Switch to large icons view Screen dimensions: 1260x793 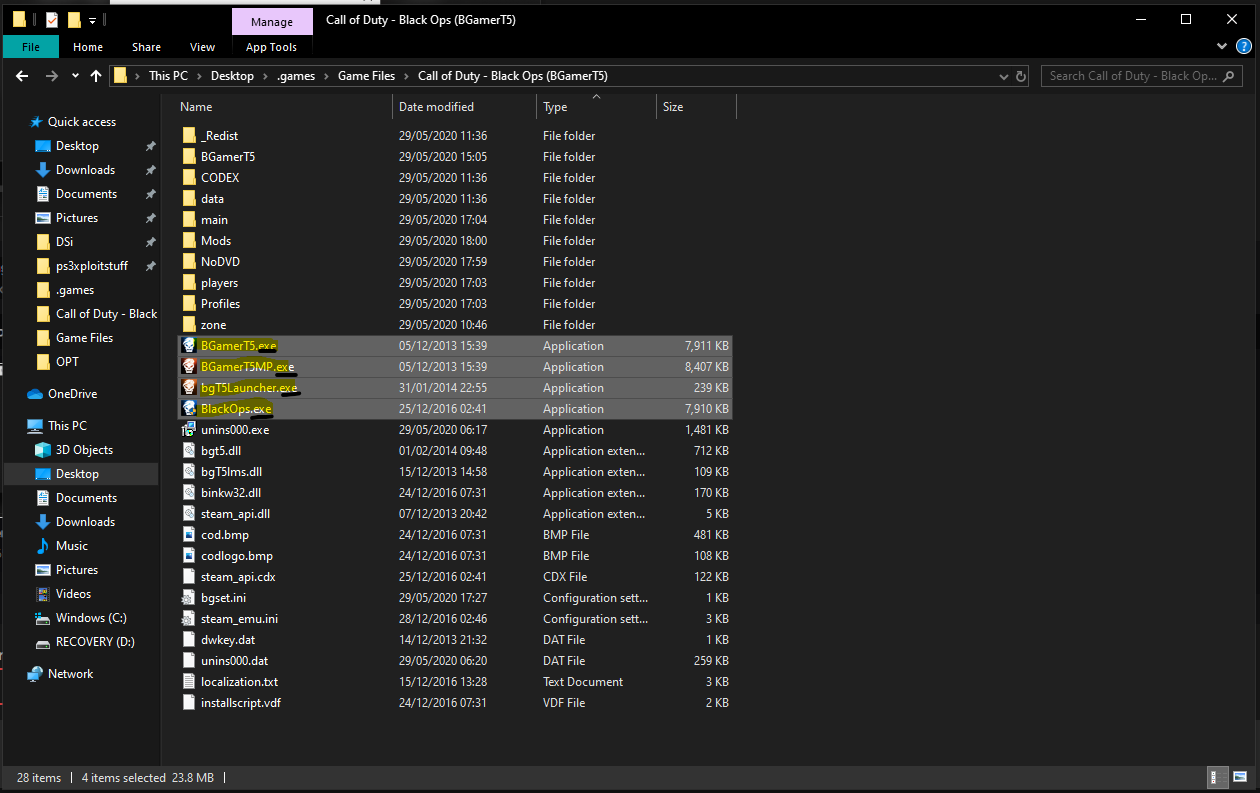1241,777
